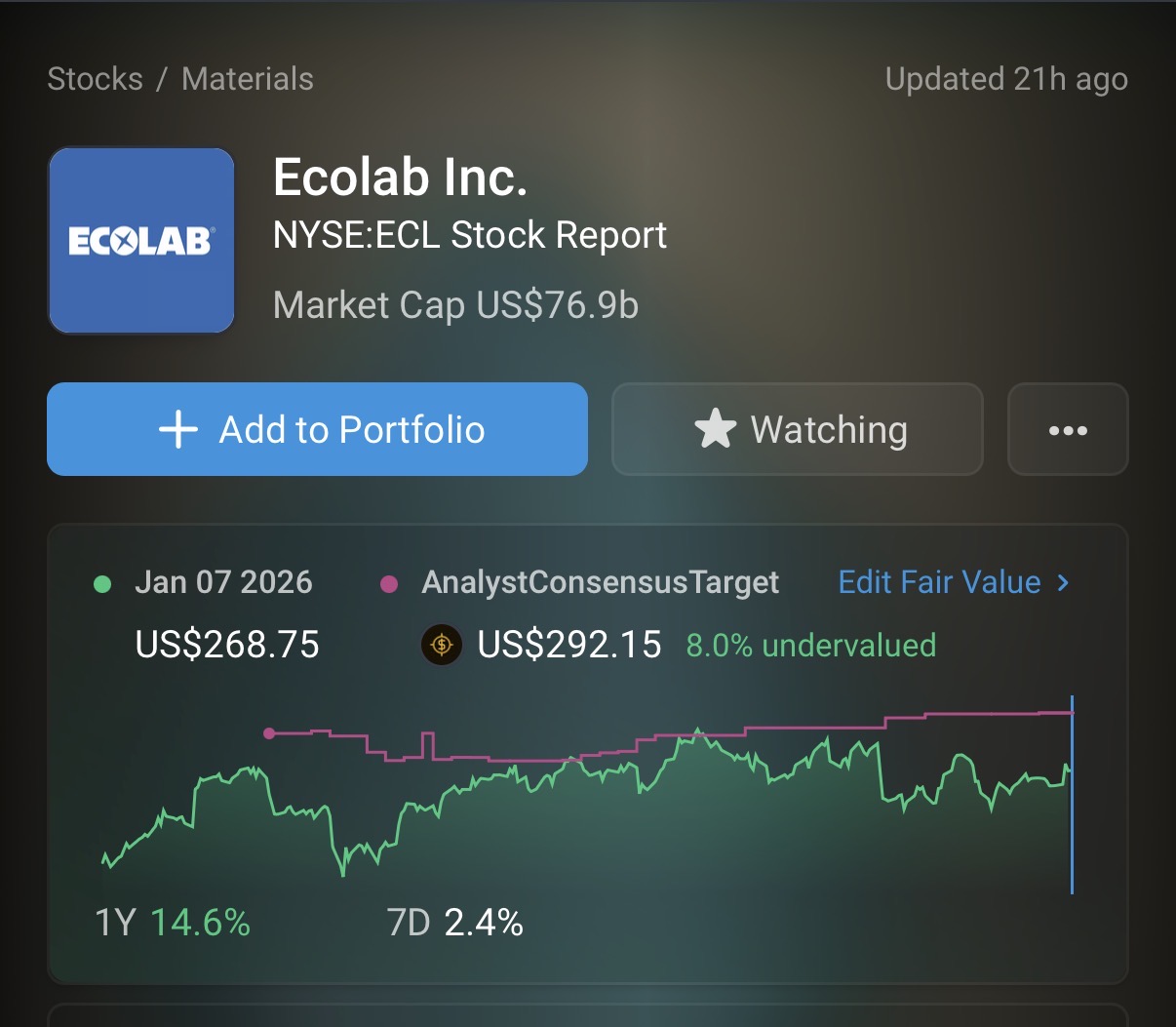The width and height of the screenshot is (1176, 1027).
Task: Select the 7D 2.4% return period
Action: point(454,922)
